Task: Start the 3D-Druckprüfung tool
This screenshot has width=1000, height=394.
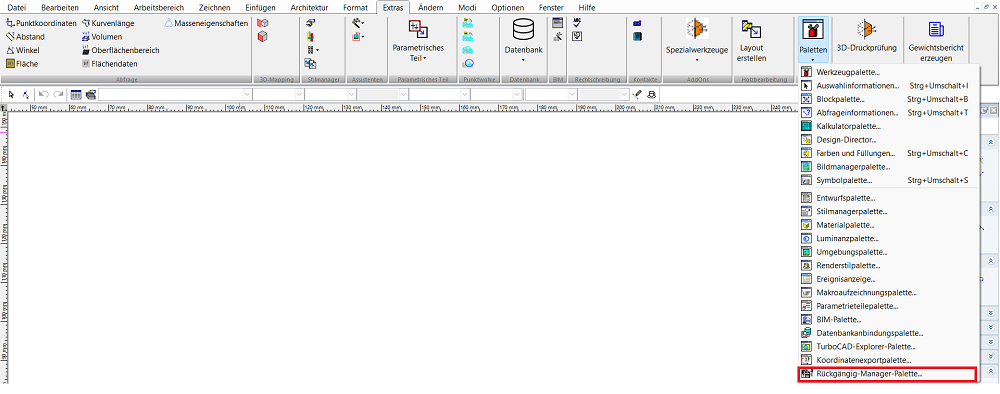Action: (x=866, y=37)
